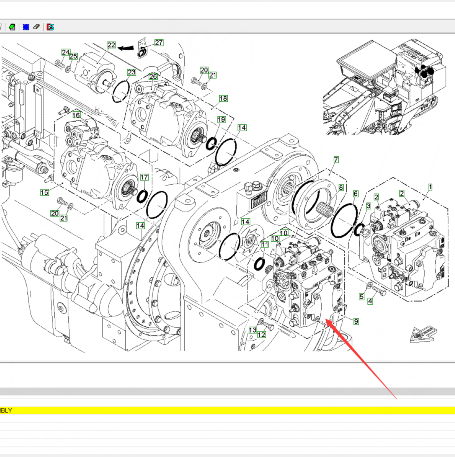Select part callout number 1

pos(430,188)
